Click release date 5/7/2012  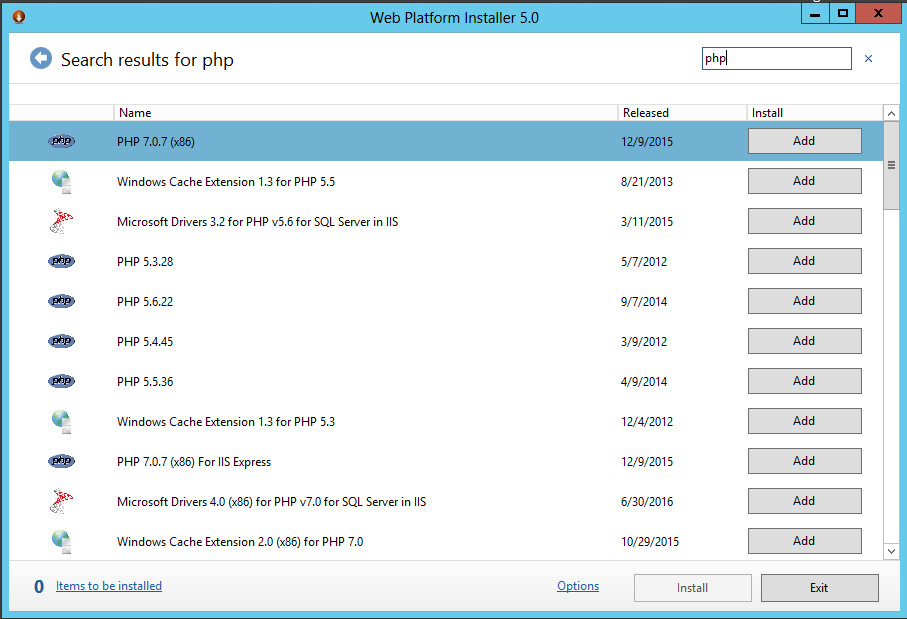[x=644, y=261]
